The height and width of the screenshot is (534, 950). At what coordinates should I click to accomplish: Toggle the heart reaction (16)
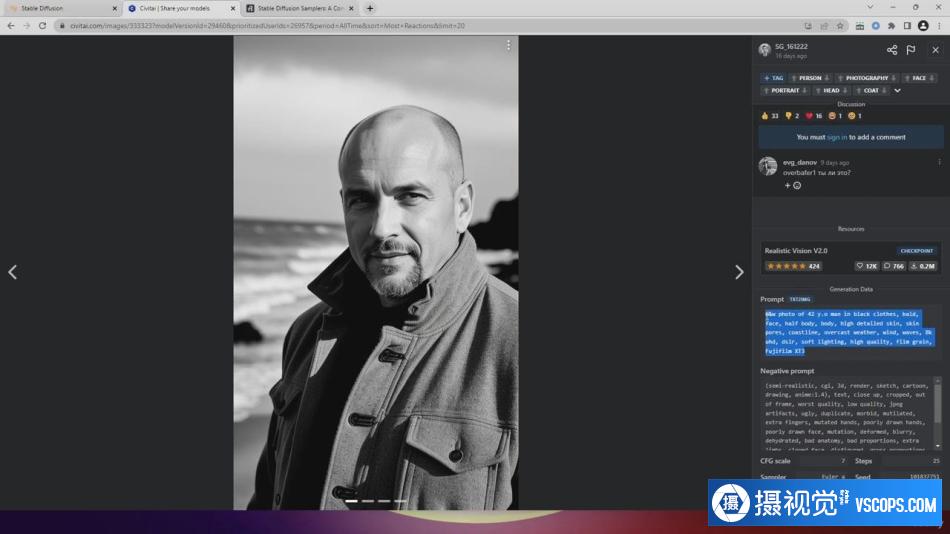pos(813,116)
